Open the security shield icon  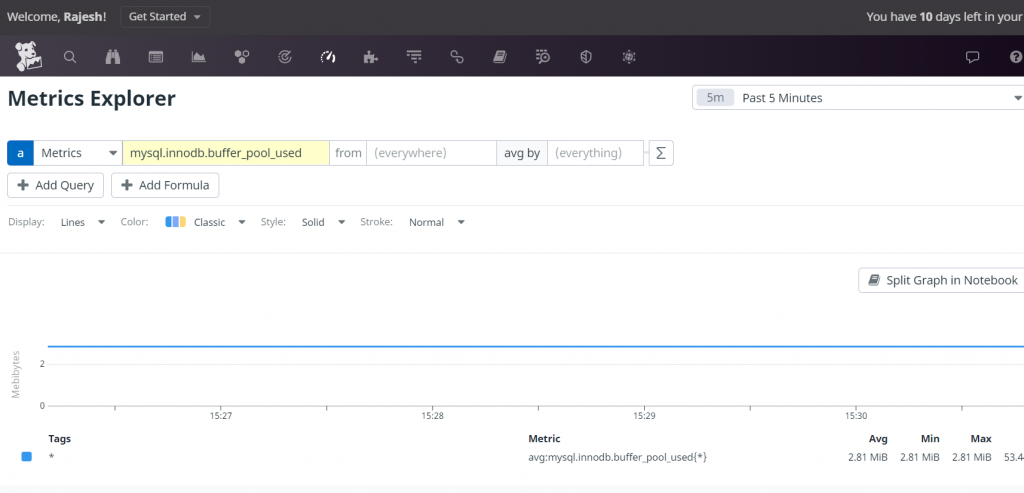(586, 57)
